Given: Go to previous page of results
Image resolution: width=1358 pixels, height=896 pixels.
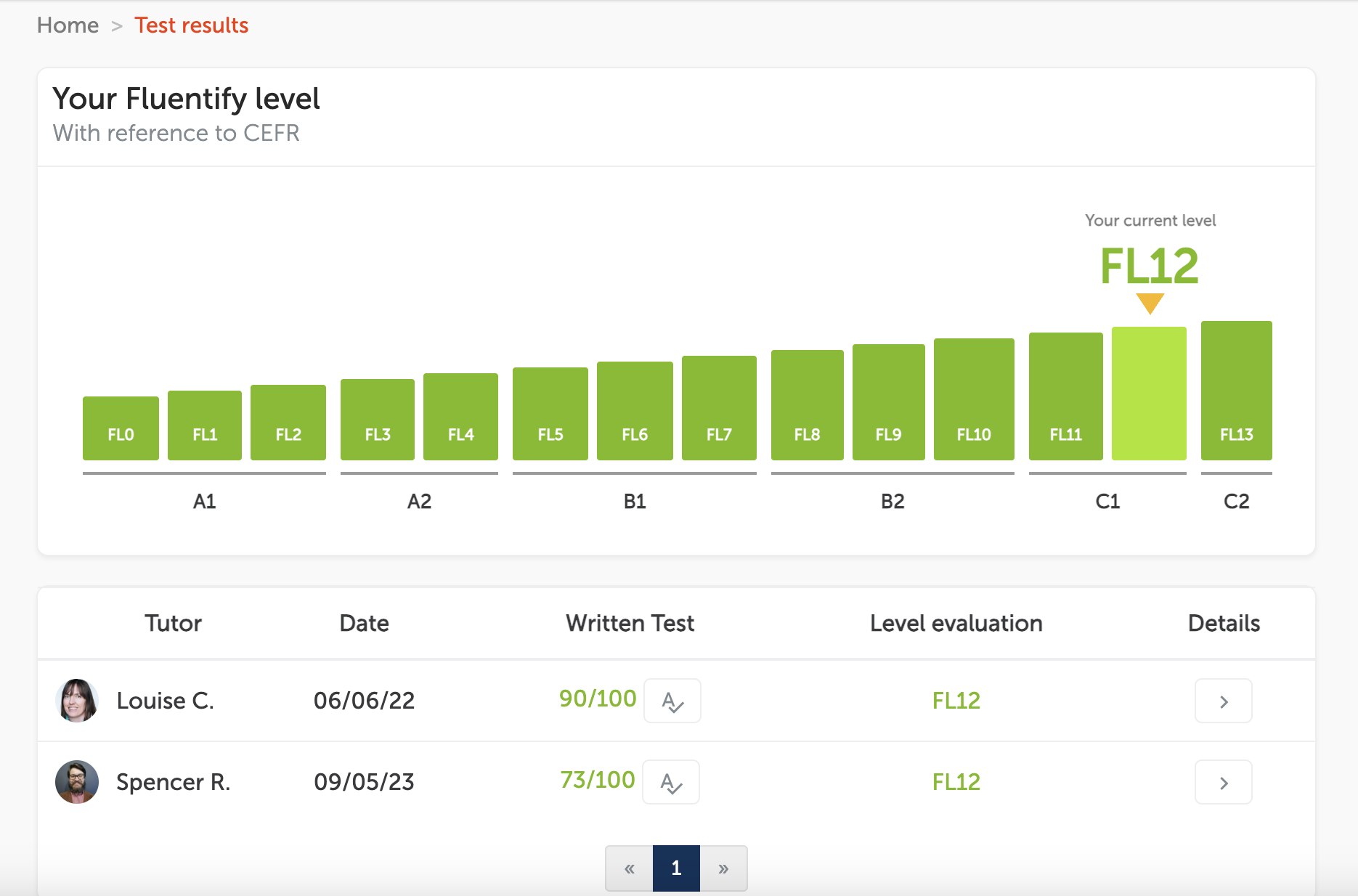Looking at the screenshot, I should coord(630,868).
